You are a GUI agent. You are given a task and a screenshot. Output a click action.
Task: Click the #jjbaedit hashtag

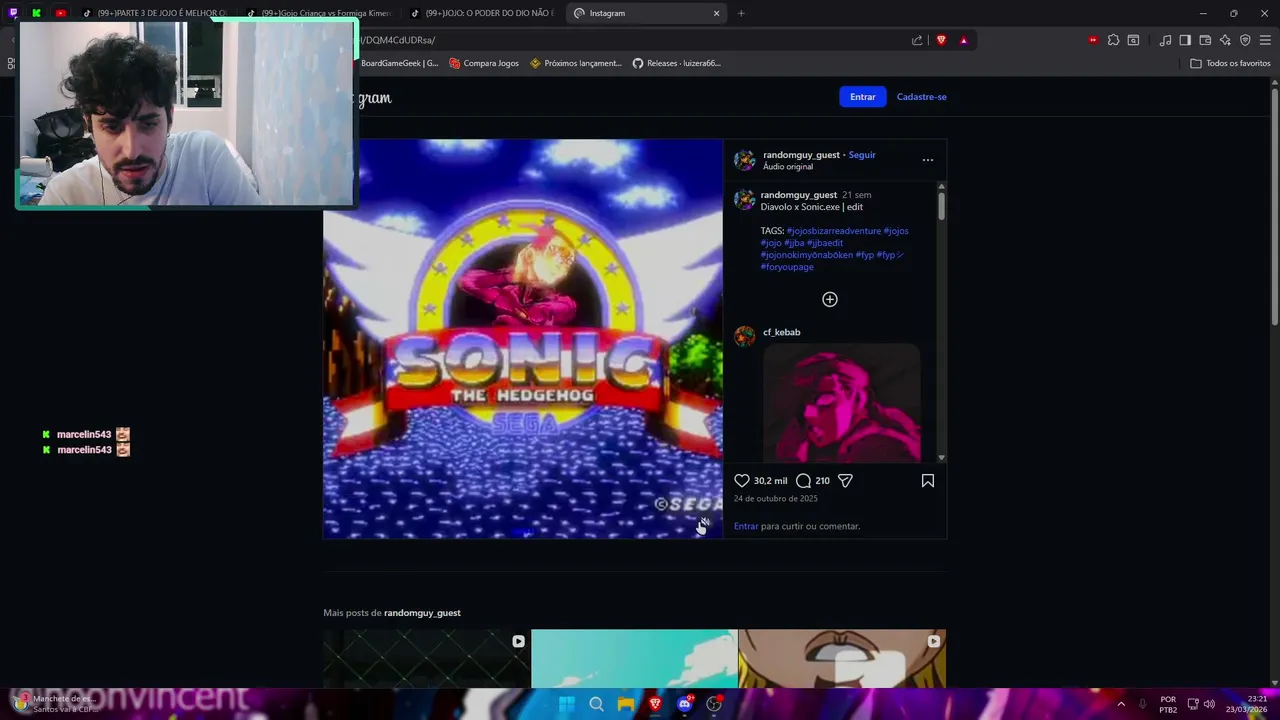coord(825,243)
